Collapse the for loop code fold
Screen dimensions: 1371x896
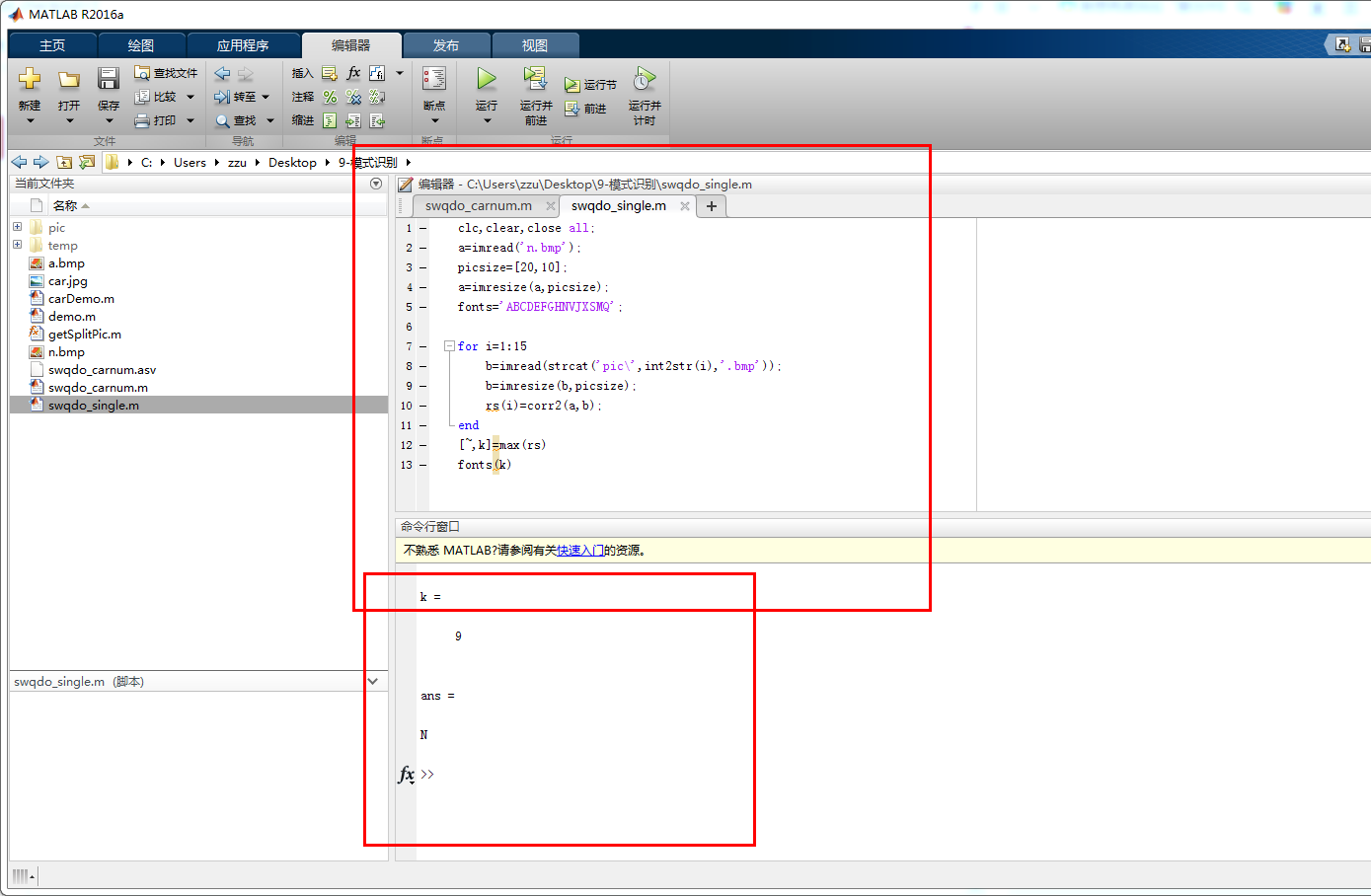(449, 346)
